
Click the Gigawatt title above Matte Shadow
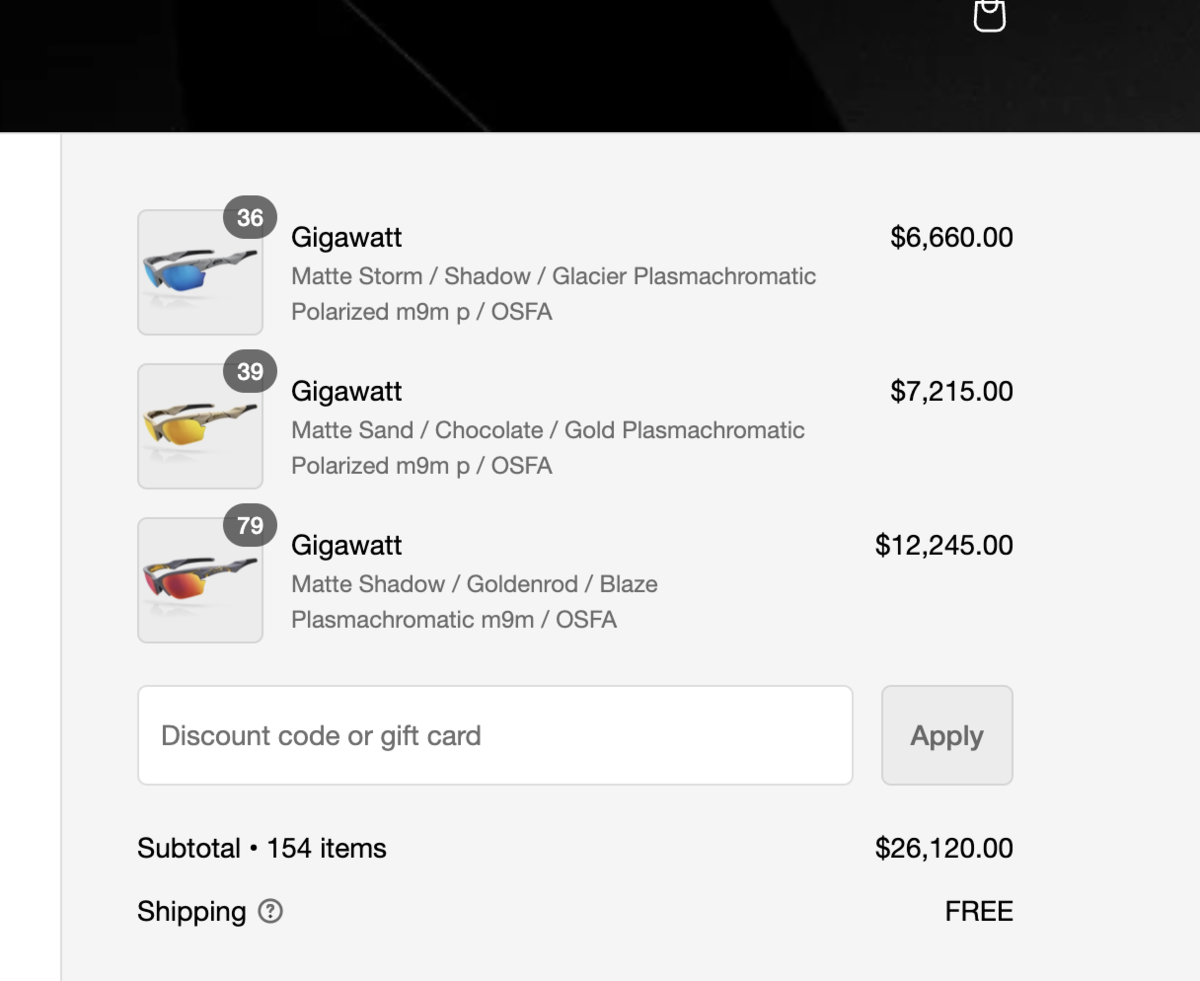(x=346, y=546)
